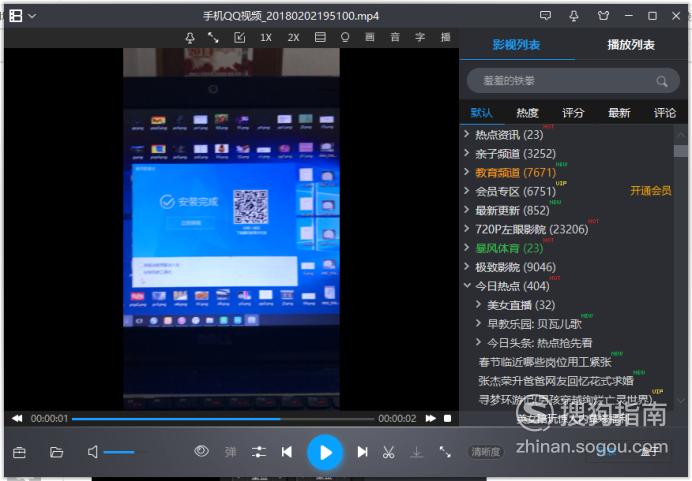692x481 pixels.
Task: Adjust the volume slider
Action: click(x=124, y=452)
